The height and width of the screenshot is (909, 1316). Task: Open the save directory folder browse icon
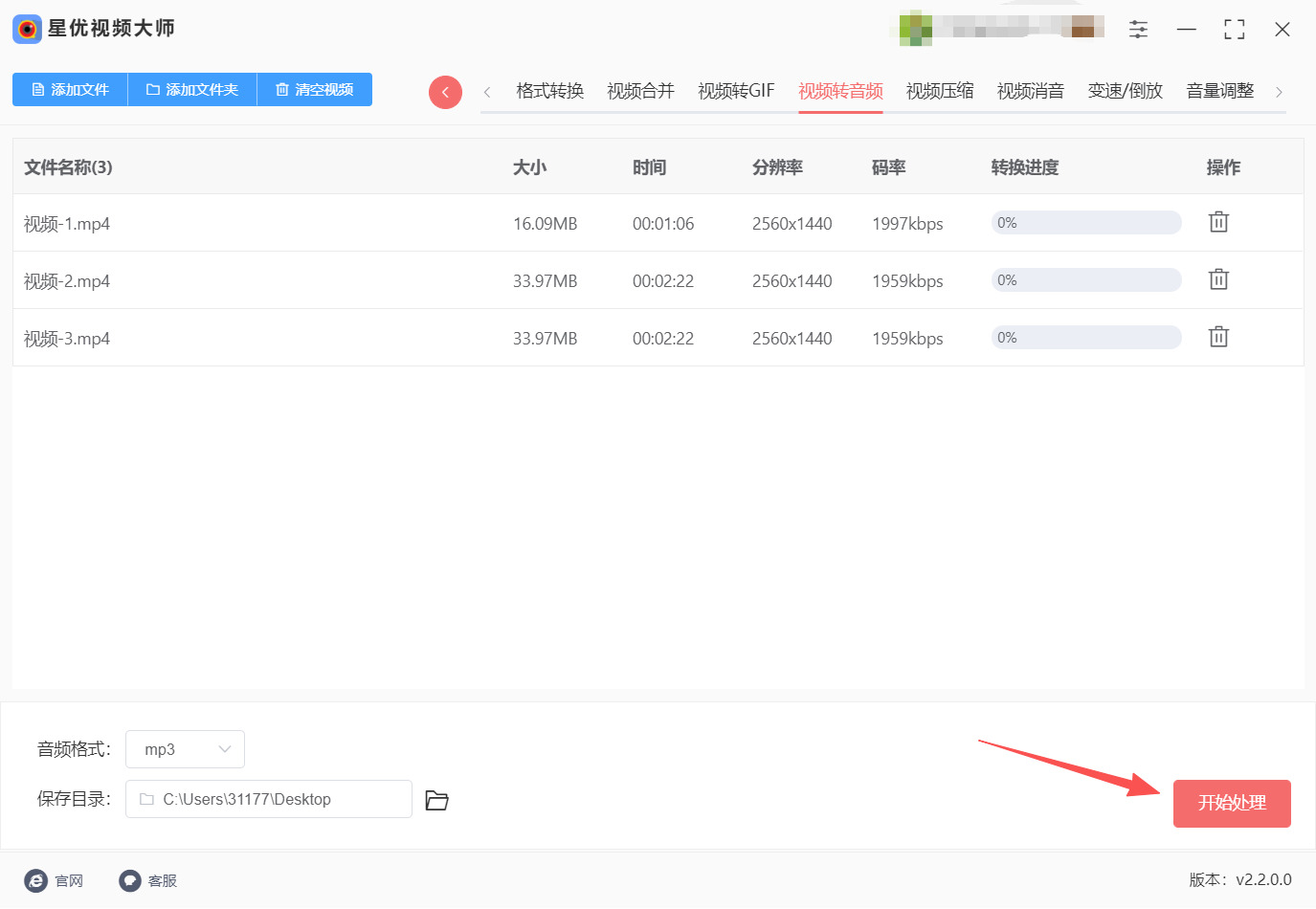pos(436,800)
